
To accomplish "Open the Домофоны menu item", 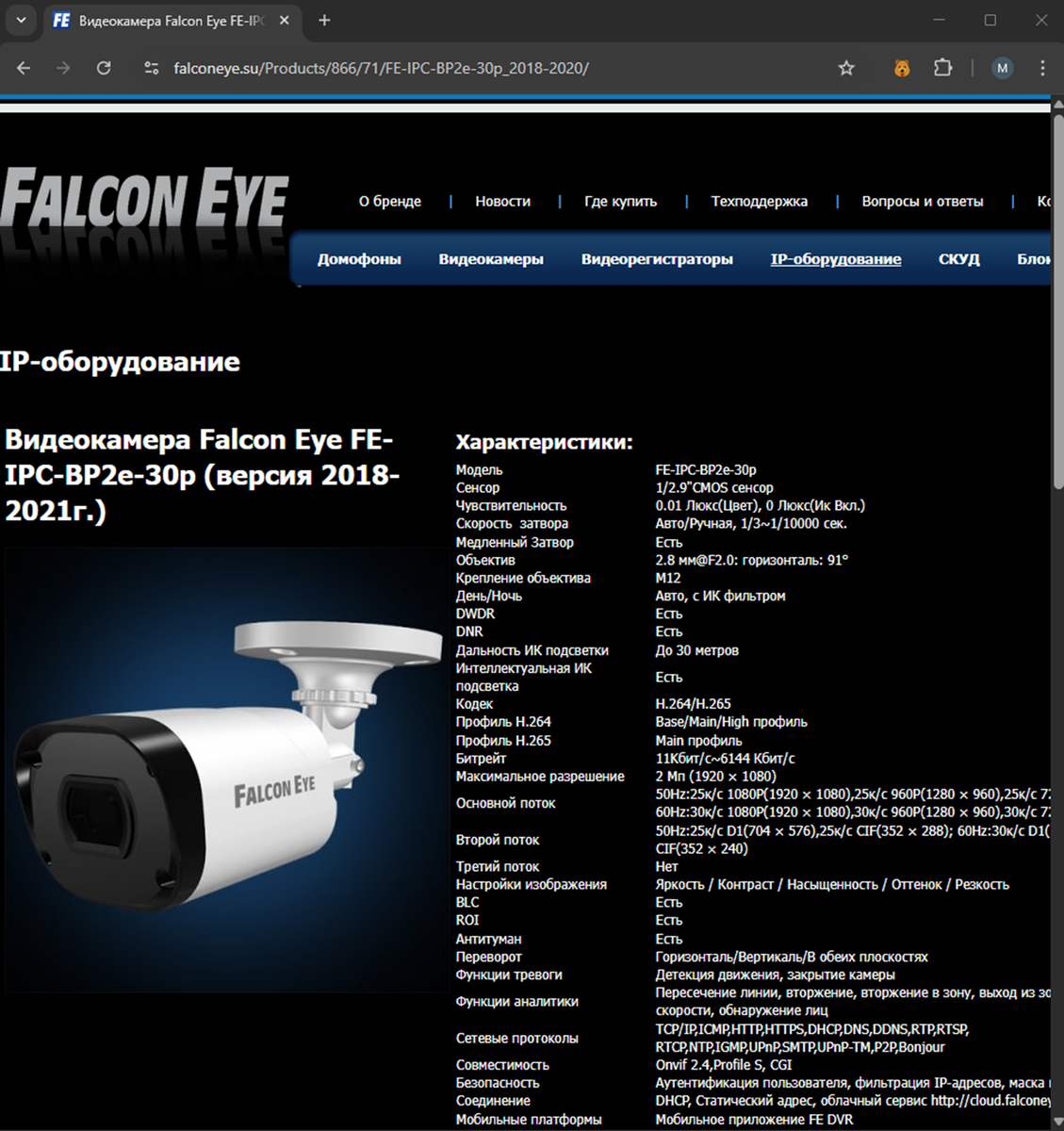I will pyautogui.click(x=359, y=259).
